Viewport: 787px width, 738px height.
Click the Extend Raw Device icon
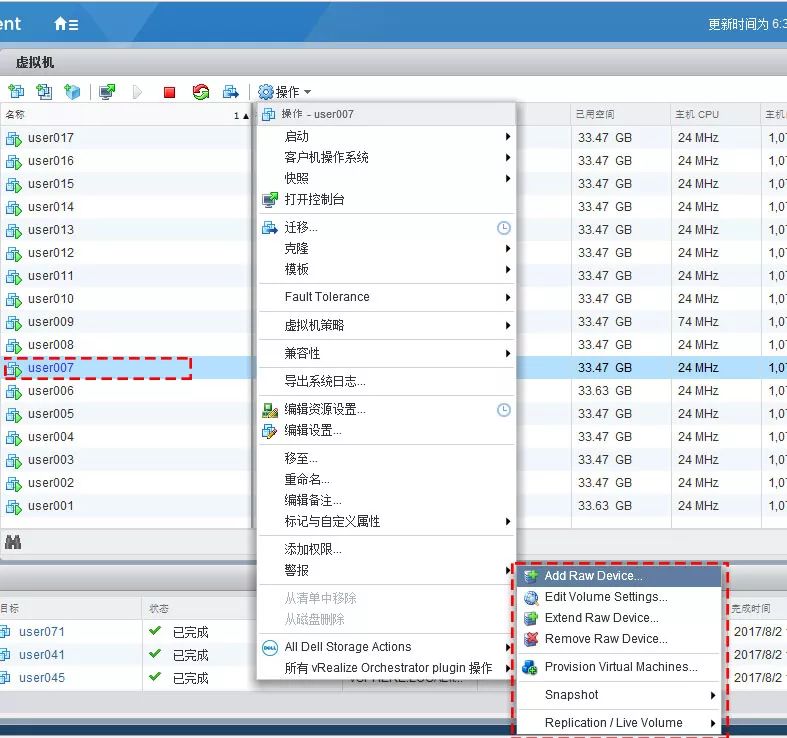(x=531, y=618)
